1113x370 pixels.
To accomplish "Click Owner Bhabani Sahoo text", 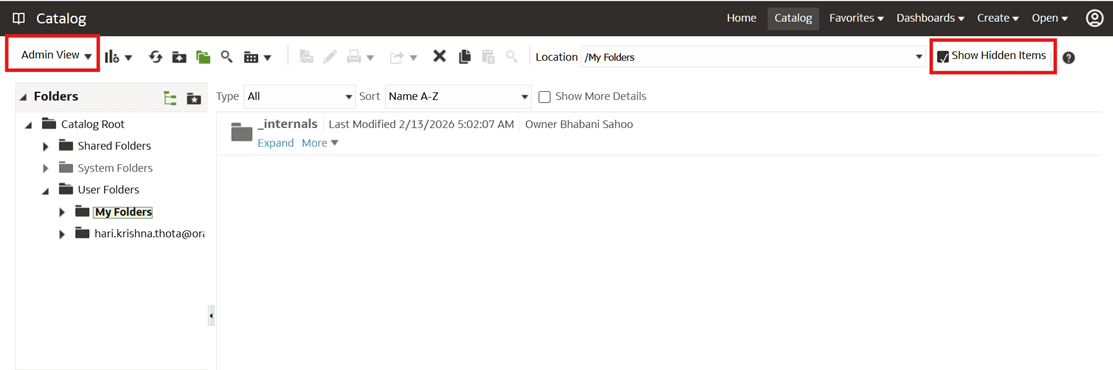I will [x=579, y=124].
